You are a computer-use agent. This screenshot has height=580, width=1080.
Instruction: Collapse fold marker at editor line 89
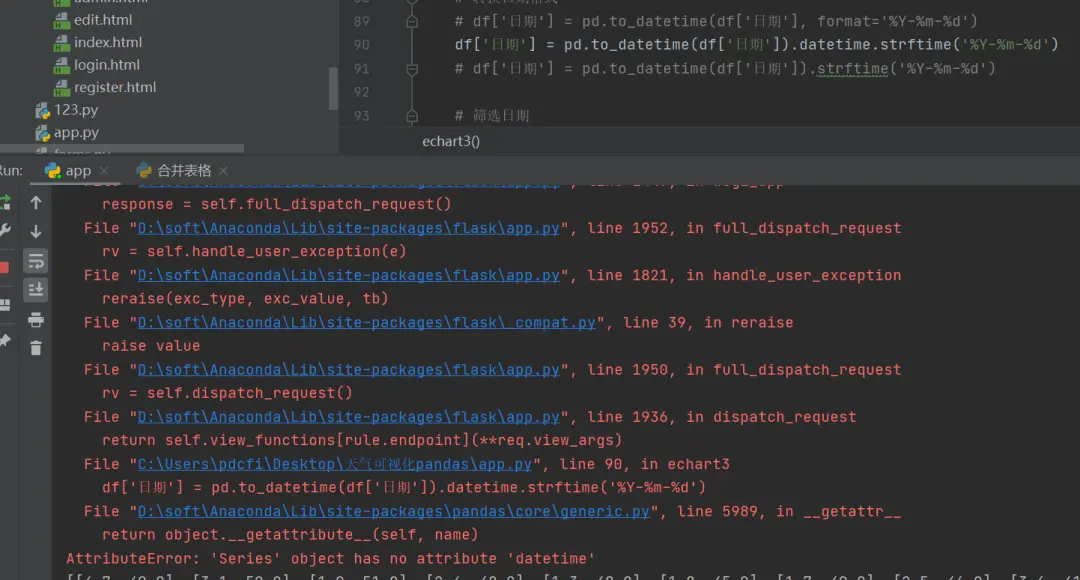click(x=412, y=21)
